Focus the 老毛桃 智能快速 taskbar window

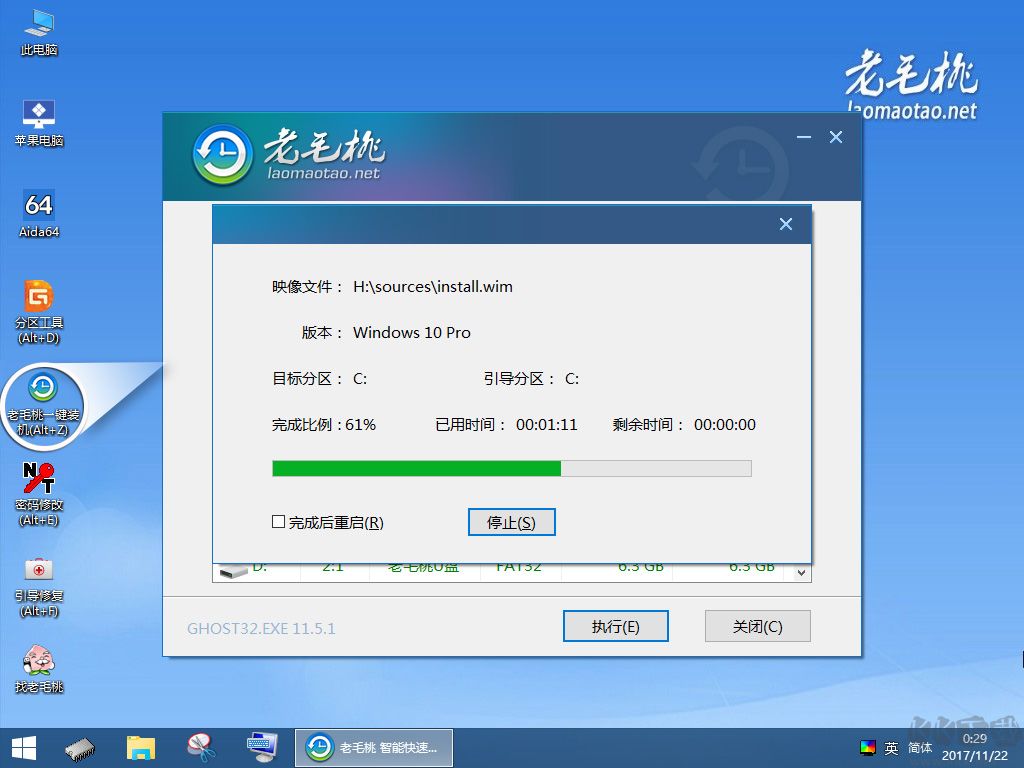click(x=374, y=747)
